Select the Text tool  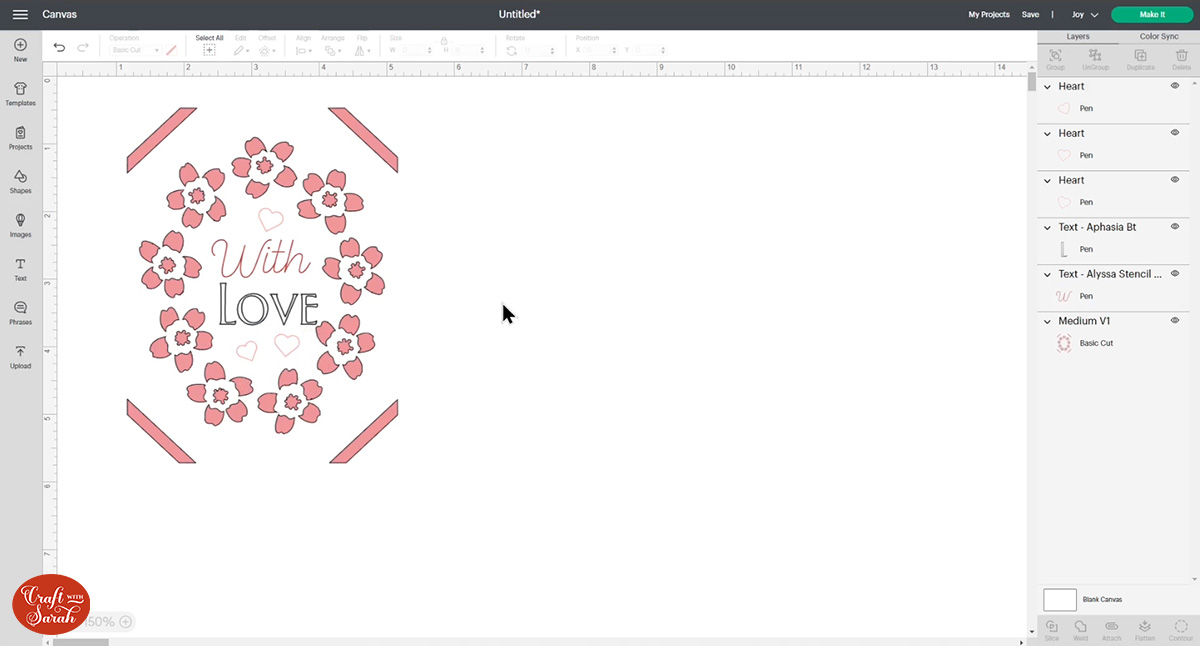click(20, 269)
